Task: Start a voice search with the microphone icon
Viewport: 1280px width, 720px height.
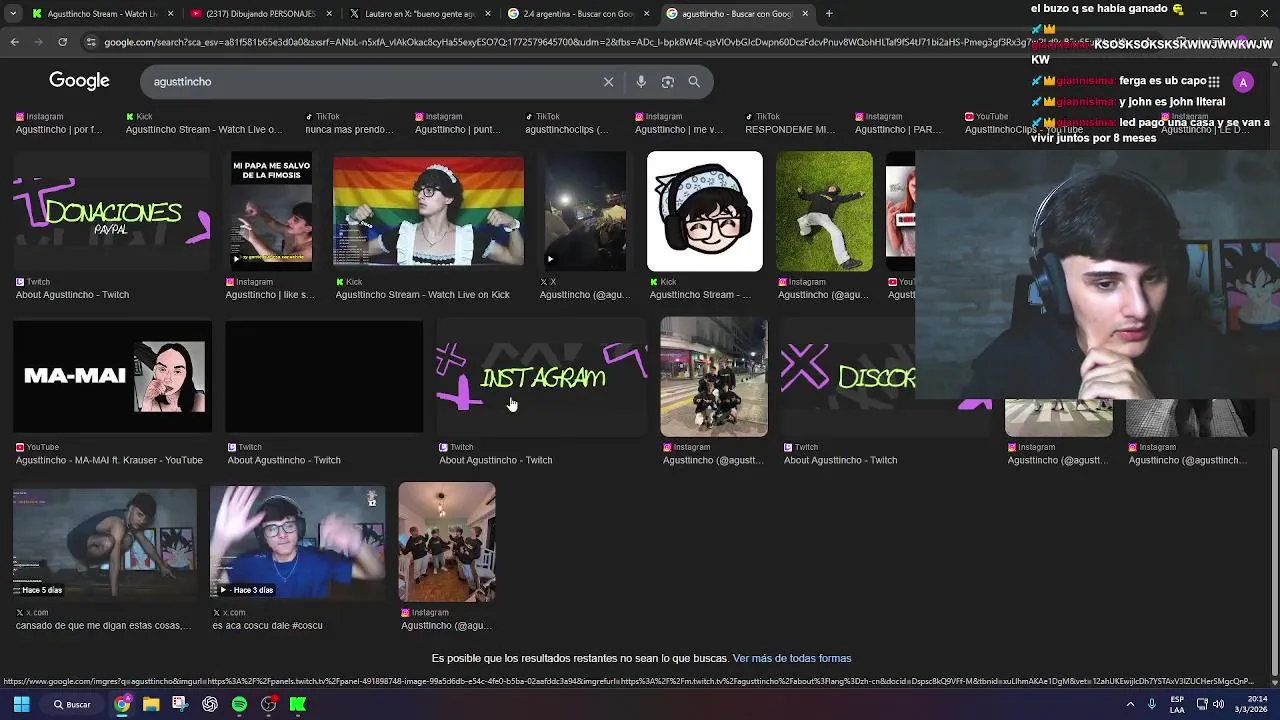Action: (x=641, y=82)
